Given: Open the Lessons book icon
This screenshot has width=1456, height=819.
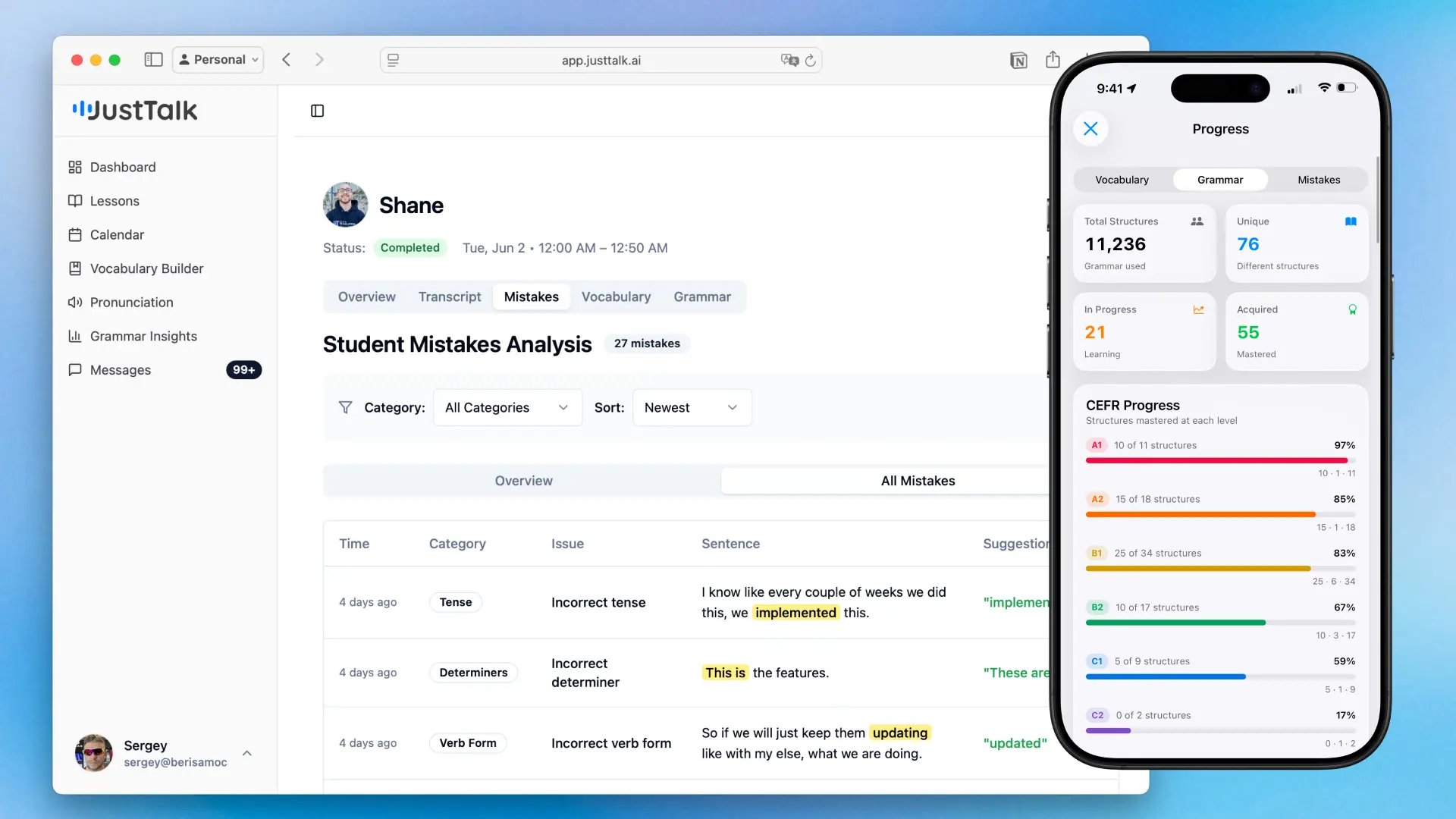Looking at the screenshot, I should click(x=75, y=201).
